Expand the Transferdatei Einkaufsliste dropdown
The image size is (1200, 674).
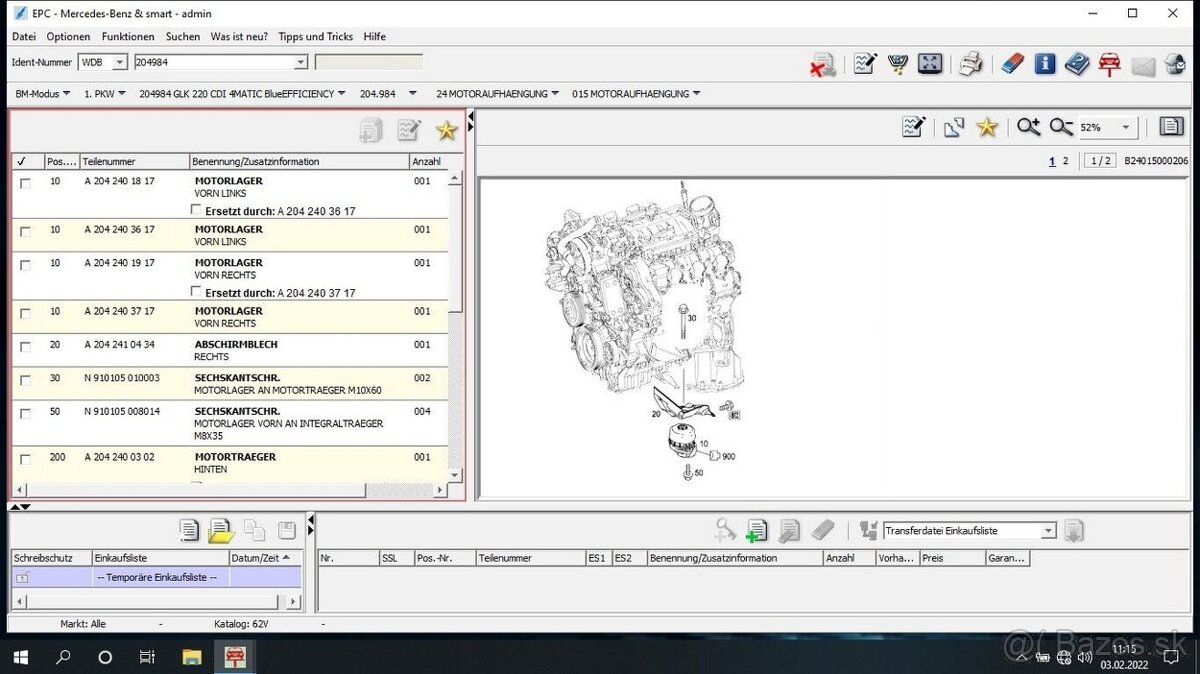point(1048,531)
